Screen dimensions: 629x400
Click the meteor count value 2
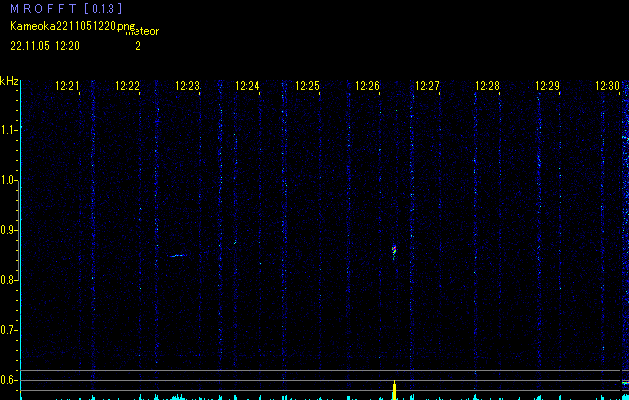pos(138,46)
